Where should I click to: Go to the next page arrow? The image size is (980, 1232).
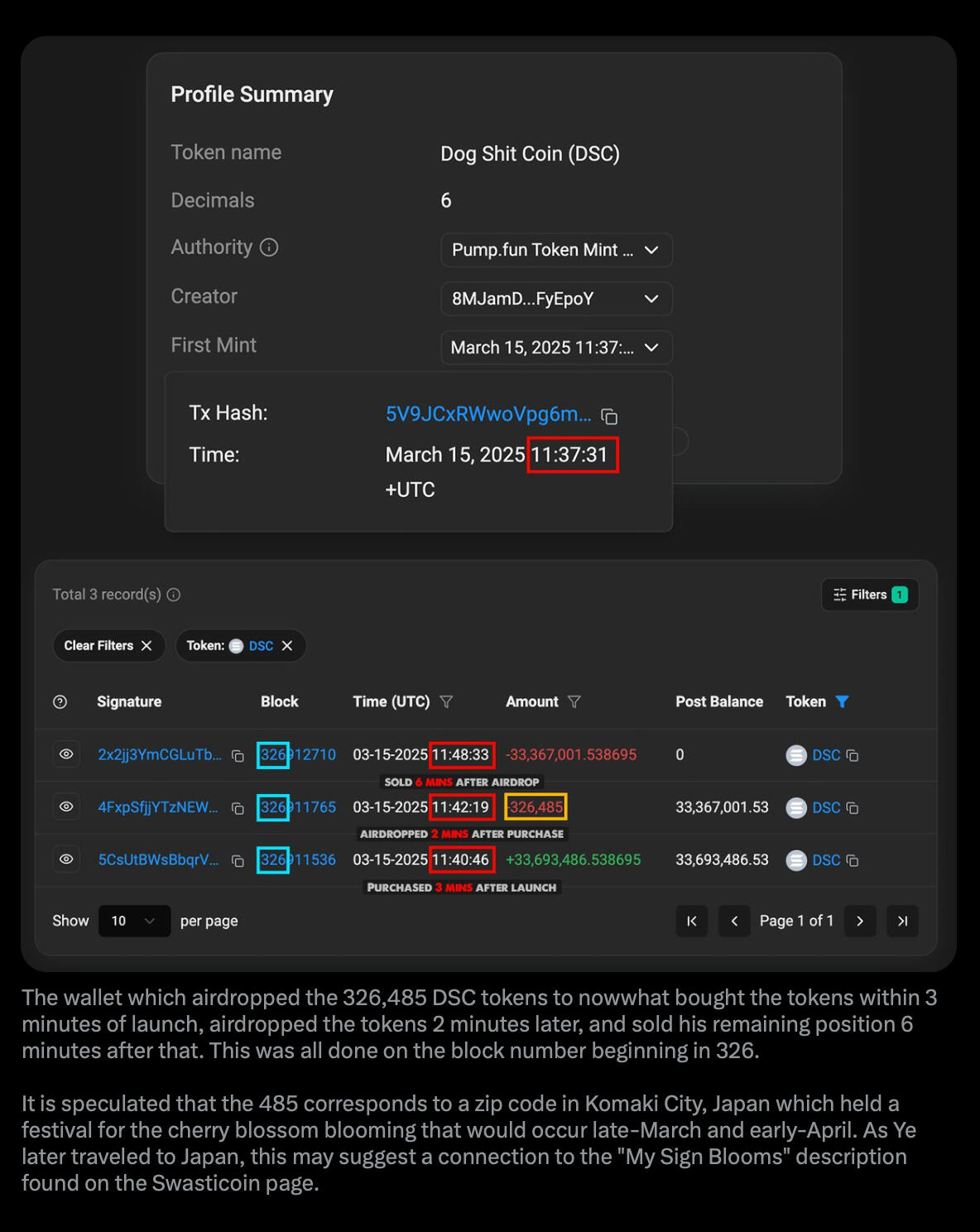860,921
